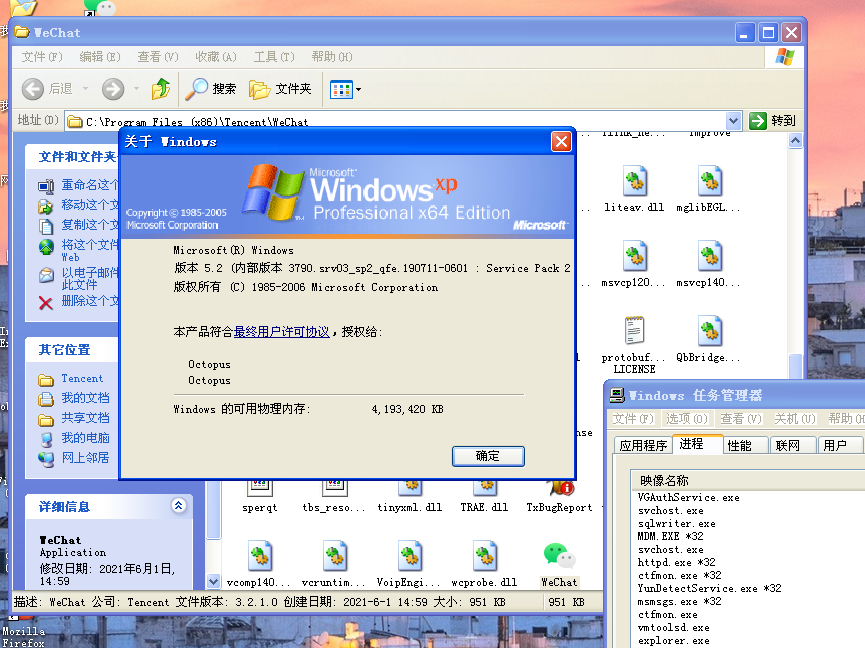Go up one folder level icon
Viewport: 865px width, 648px height.
click(x=161, y=89)
